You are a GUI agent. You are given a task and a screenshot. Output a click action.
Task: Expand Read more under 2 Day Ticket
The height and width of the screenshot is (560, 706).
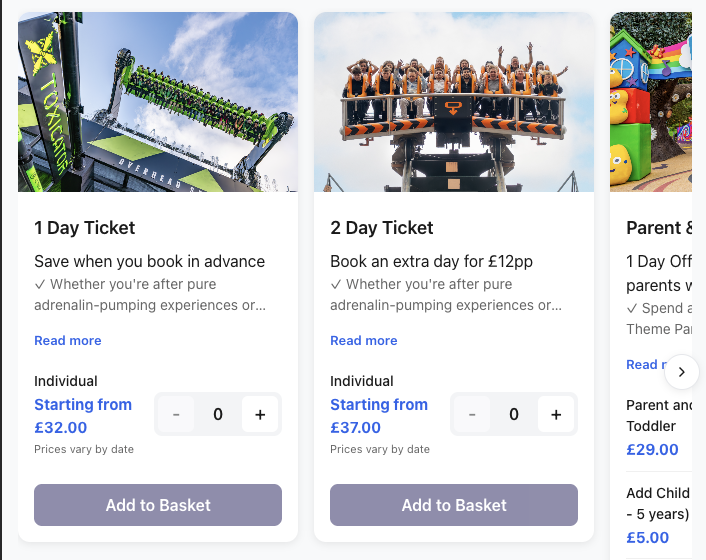click(x=364, y=341)
